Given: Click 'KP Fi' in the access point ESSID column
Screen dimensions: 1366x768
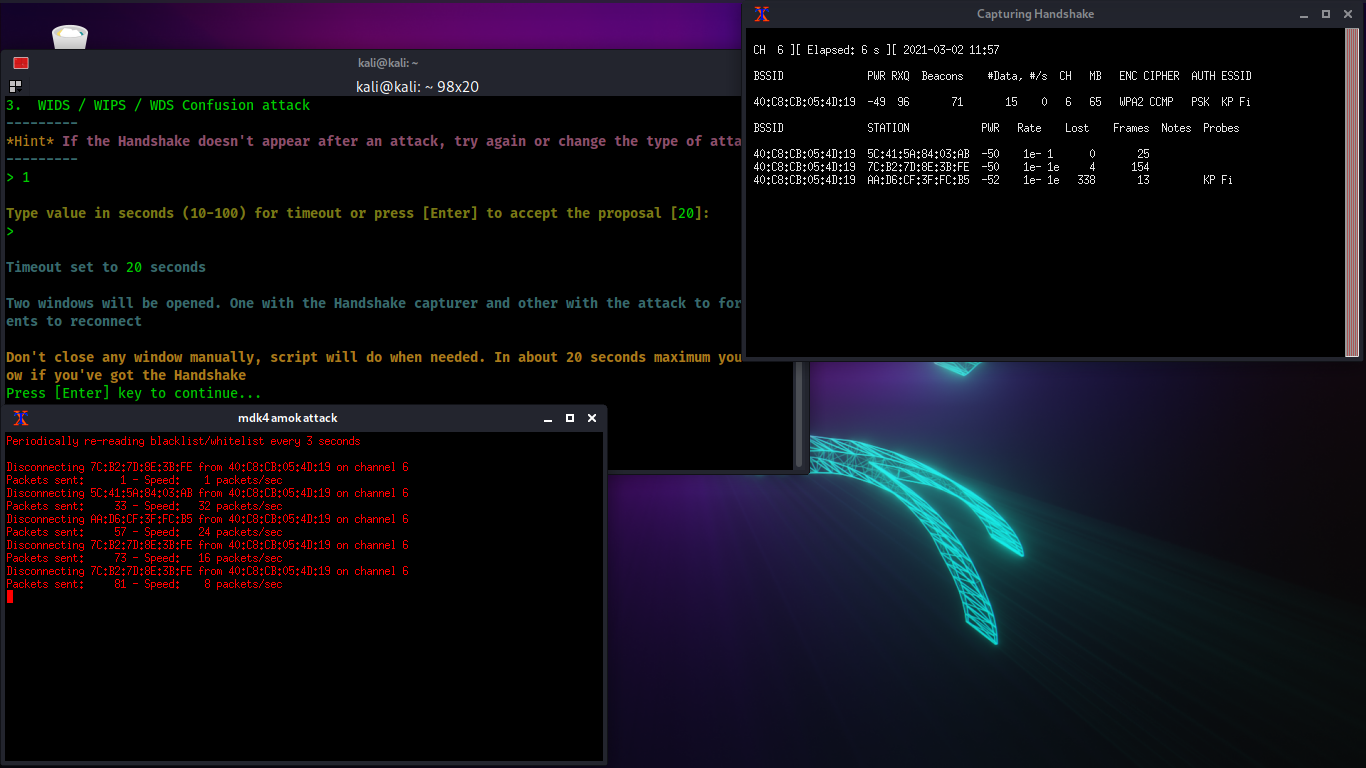Looking at the screenshot, I should pyautogui.click(x=1236, y=102).
